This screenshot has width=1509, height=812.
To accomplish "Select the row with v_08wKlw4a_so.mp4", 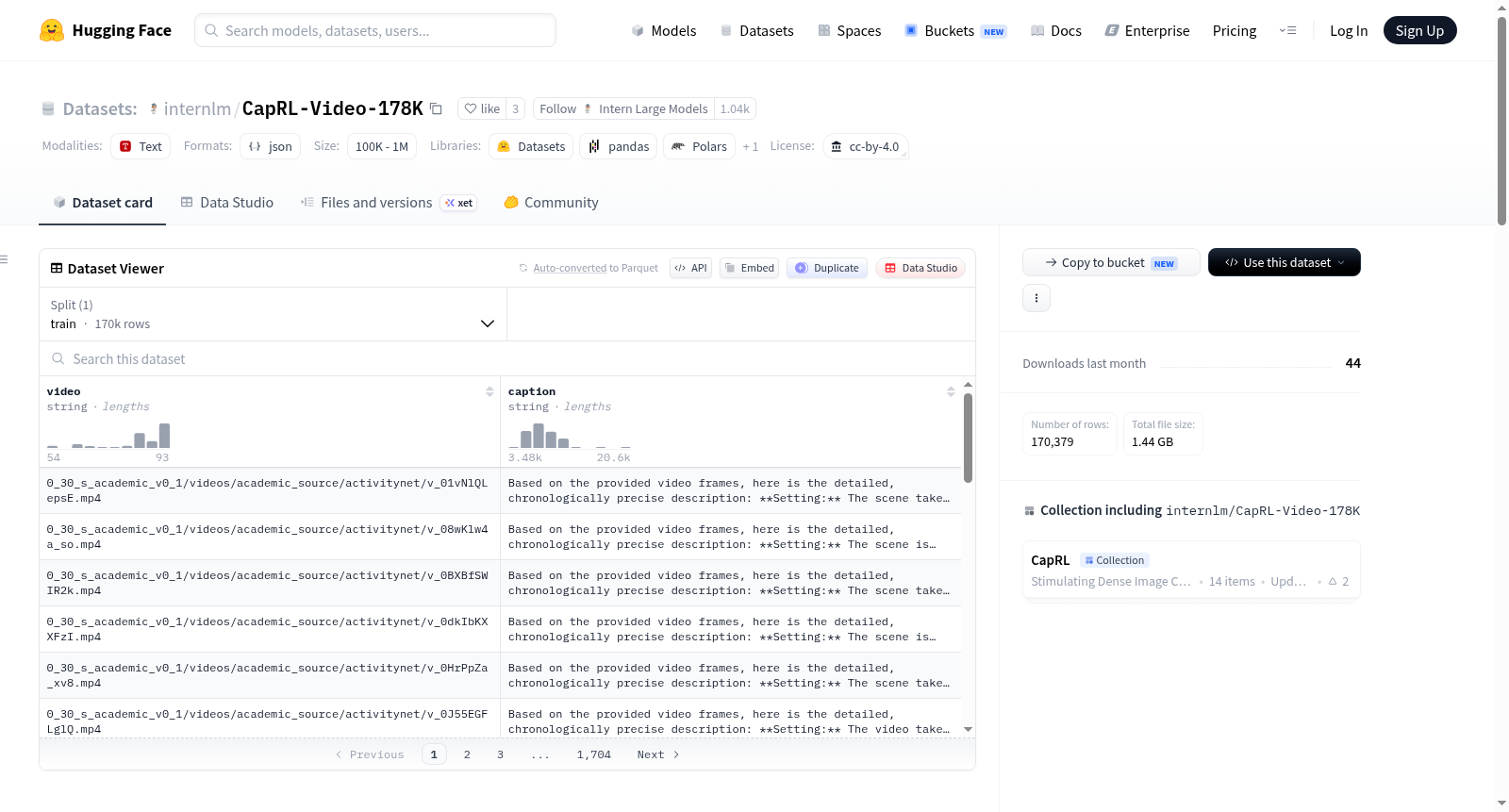I will (x=500, y=537).
